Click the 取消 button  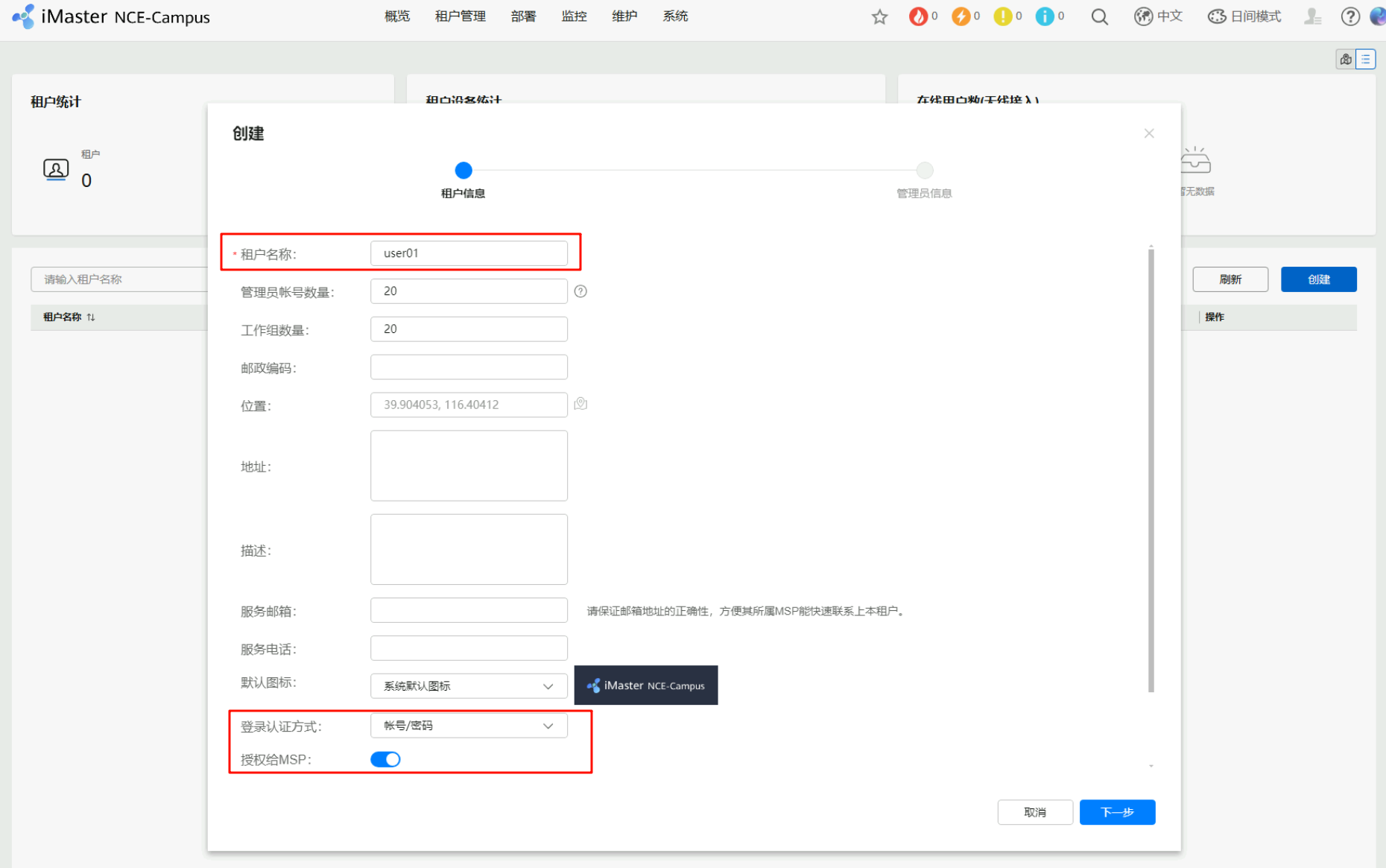click(x=1034, y=812)
